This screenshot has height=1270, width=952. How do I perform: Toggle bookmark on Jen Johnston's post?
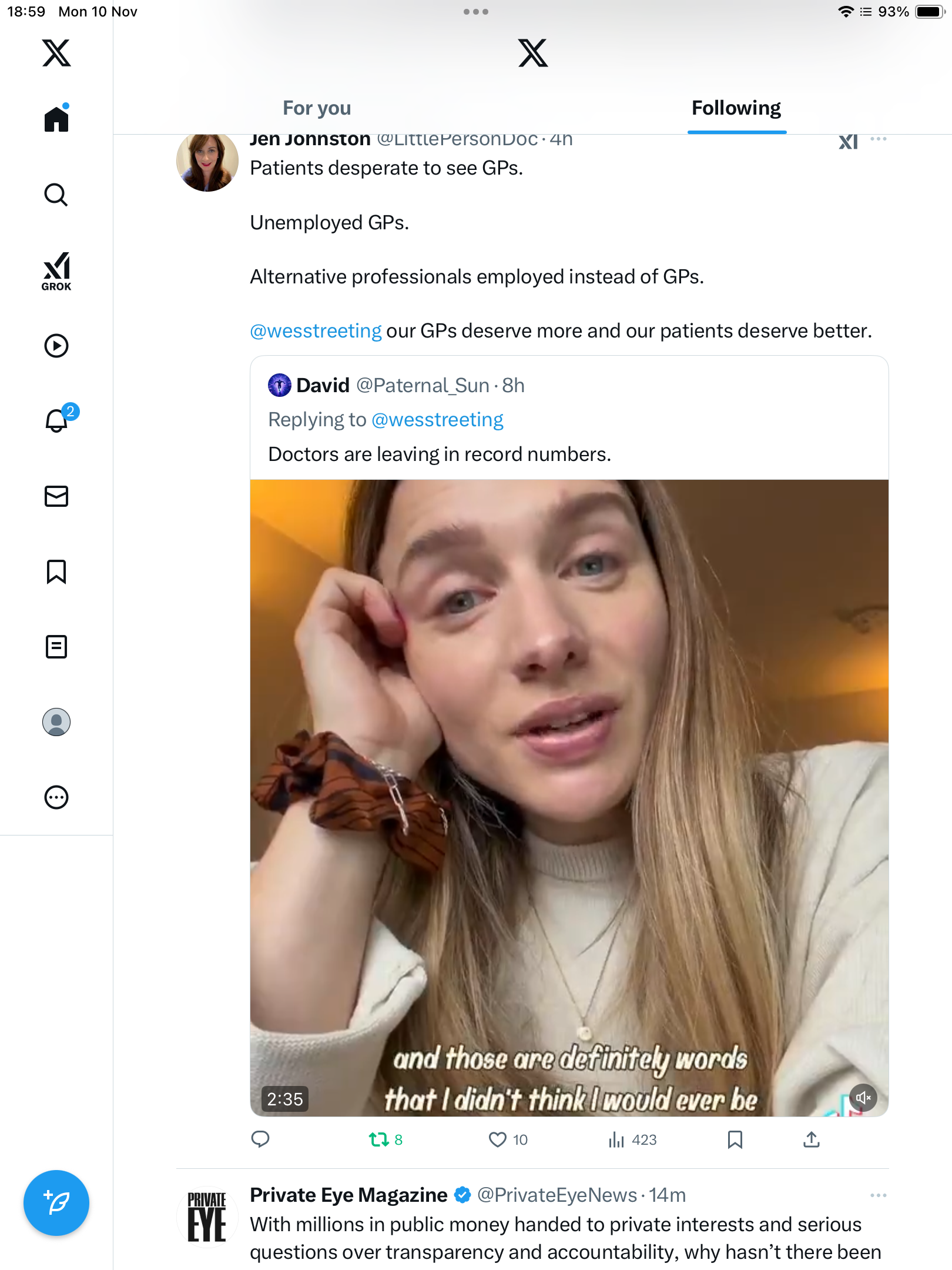[735, 1139]
